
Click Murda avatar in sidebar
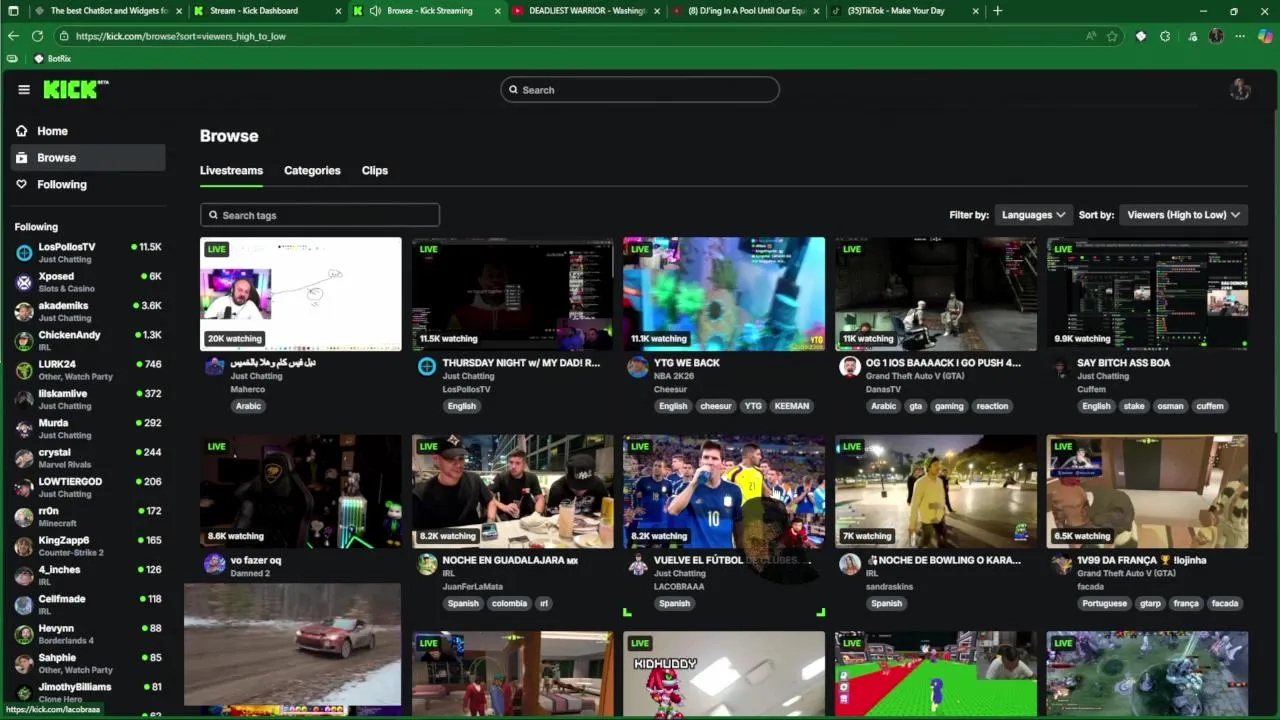[x=24, y=429]
